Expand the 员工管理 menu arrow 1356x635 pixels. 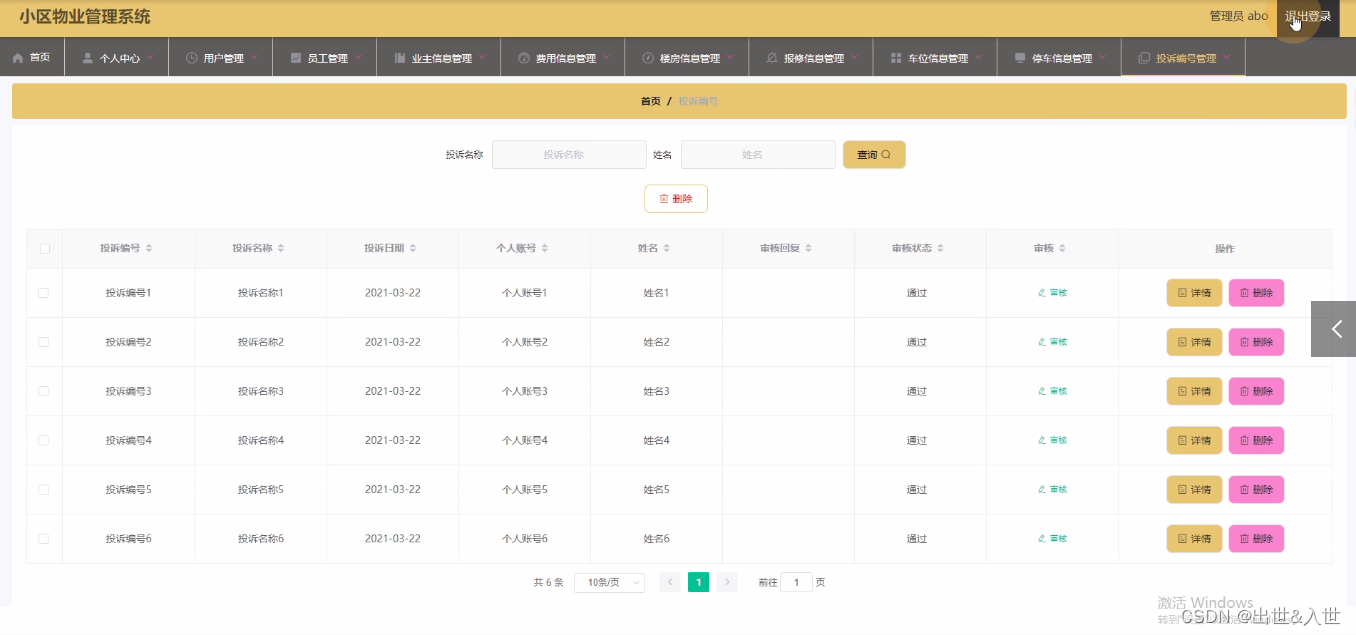[358, 57]
